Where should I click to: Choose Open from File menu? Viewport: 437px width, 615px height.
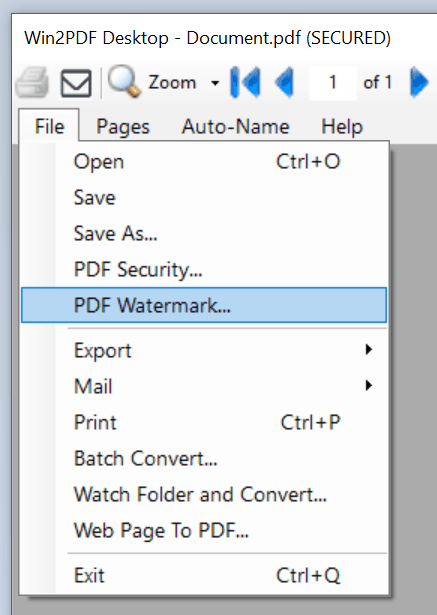204,162
